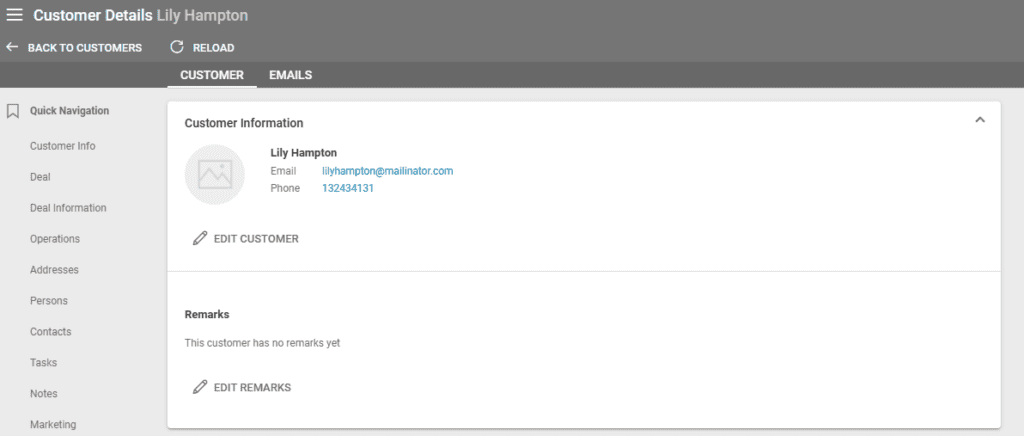1024x436 pixels.
Task: Click the phone number 132434131
Action: 347,188
